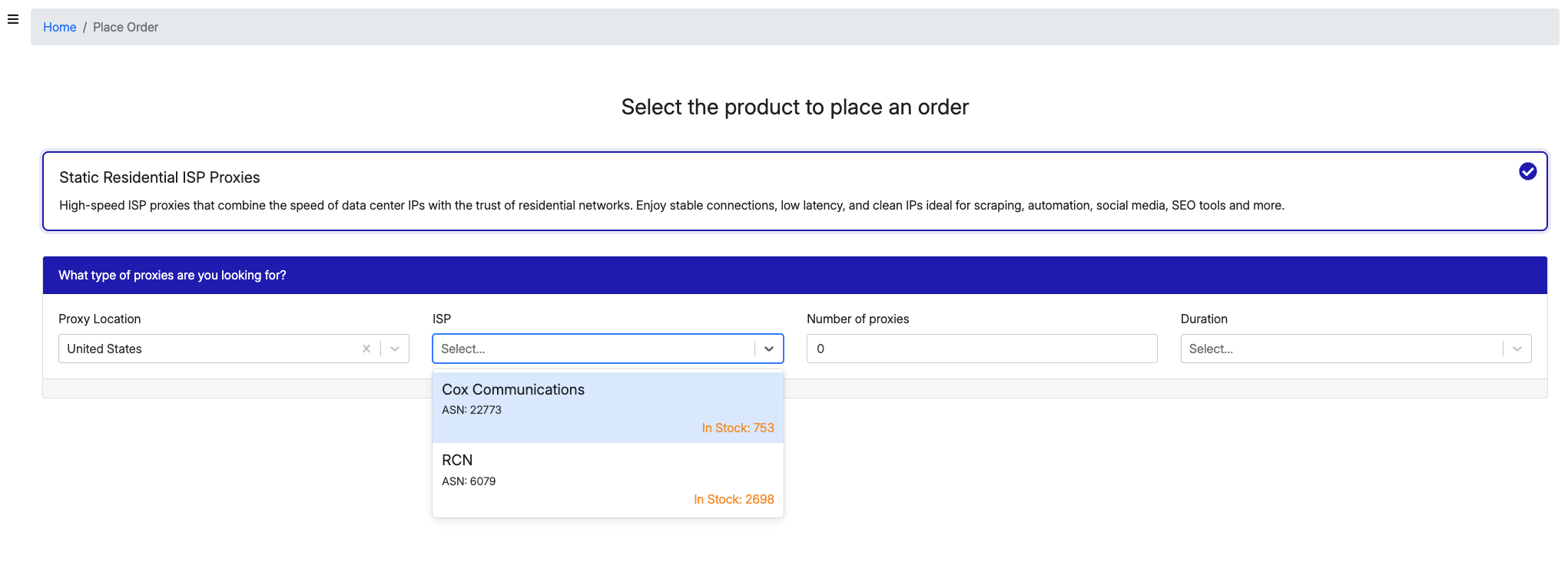Image resolution: width=1568 pixels, height=562 pixels.
Task: Click the Place Order breadcrumb text
Action: (125, 28)
